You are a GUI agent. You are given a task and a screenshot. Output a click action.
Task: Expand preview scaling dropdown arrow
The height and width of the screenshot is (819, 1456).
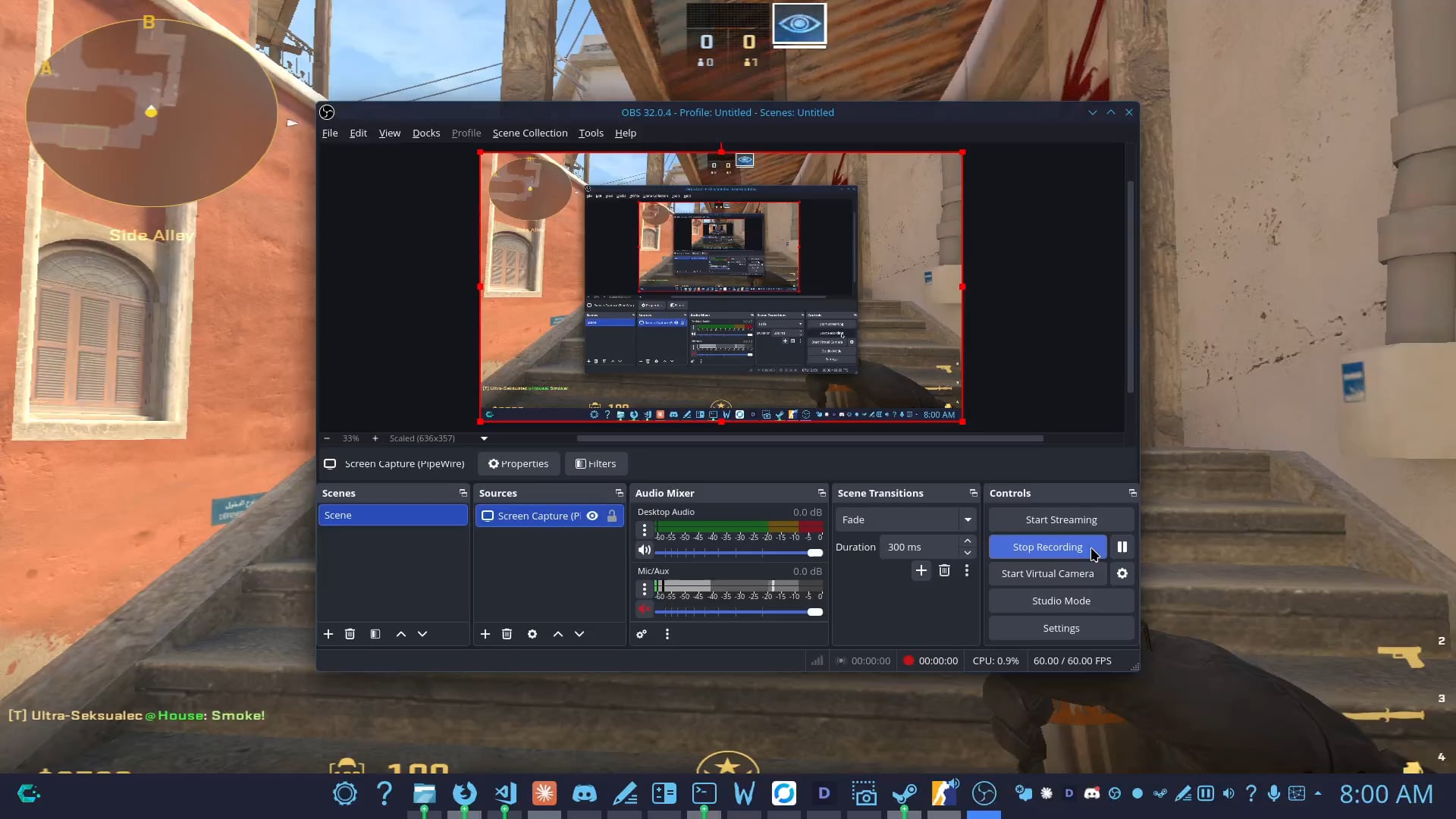click(484, 438)
